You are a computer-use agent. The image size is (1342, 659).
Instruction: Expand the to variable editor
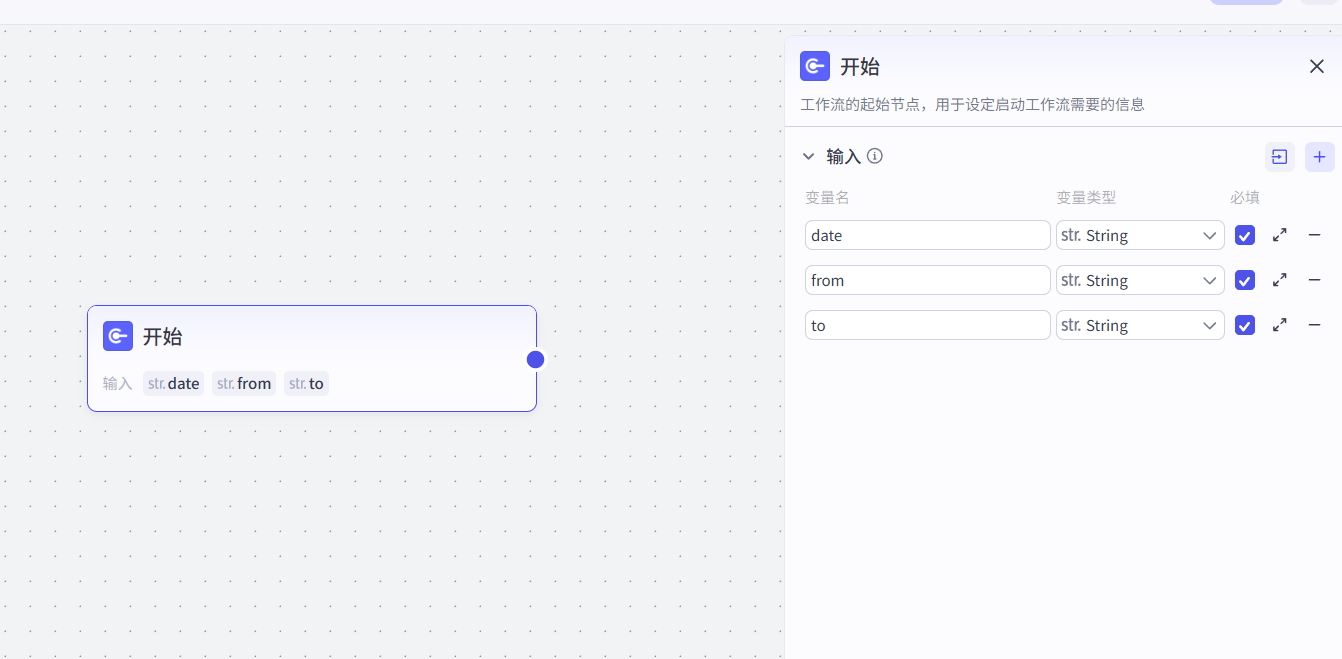coord(1279,325)
